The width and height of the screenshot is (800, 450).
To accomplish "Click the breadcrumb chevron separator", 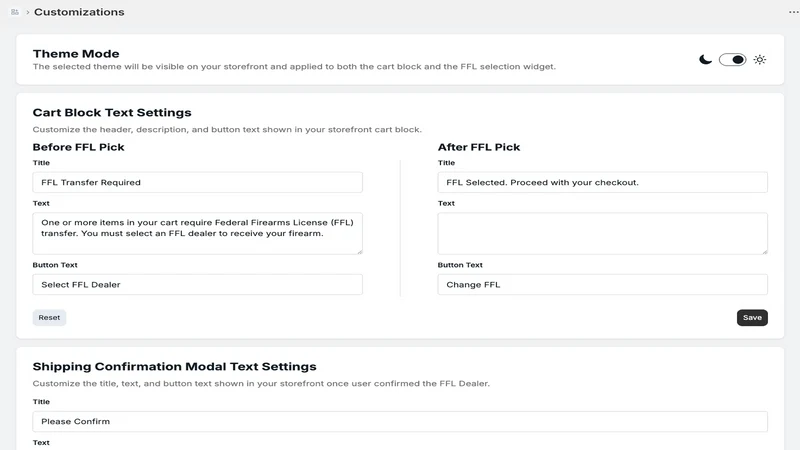I will (x=28, y=12).
